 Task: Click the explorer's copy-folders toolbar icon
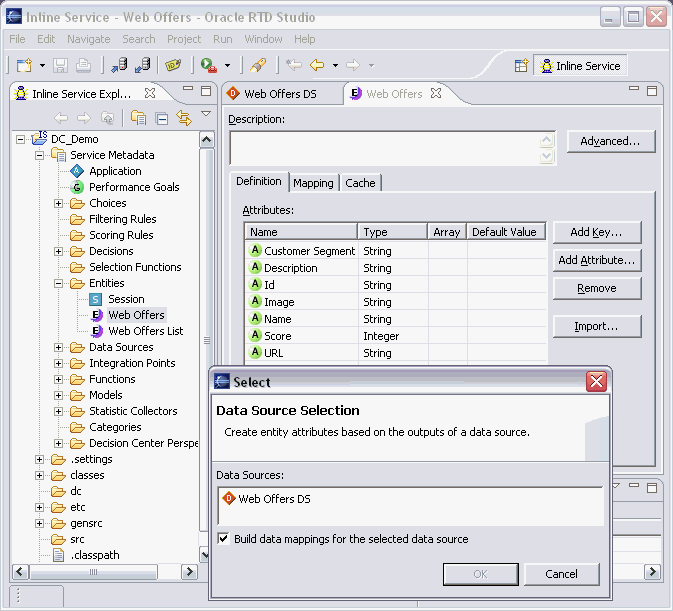coord(138,118)
